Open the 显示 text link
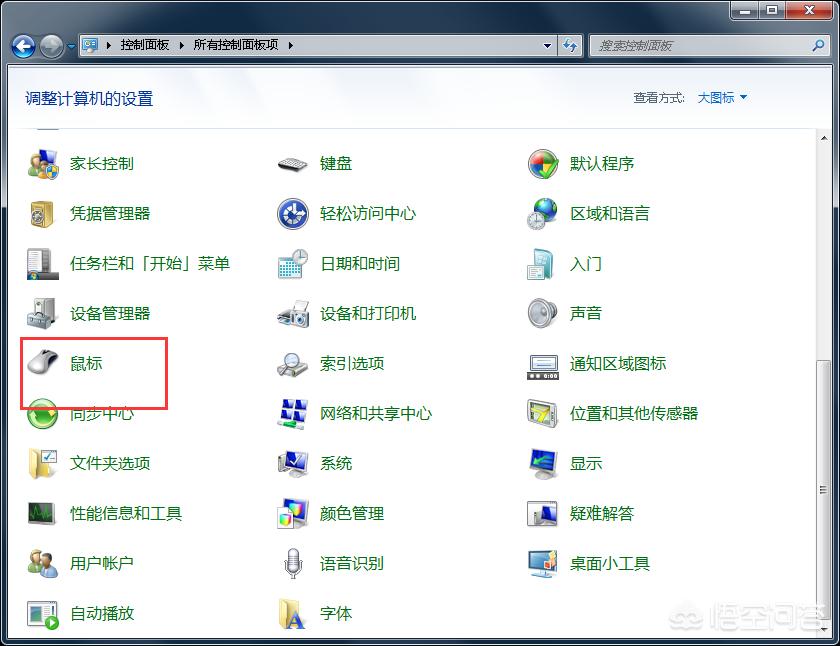 tap(586, 463)
